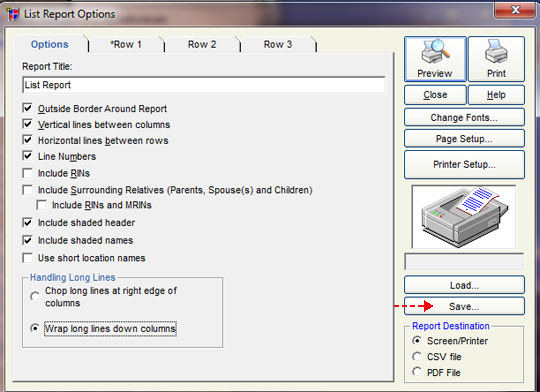Click the Print button with printer icon

pos(496,59)
